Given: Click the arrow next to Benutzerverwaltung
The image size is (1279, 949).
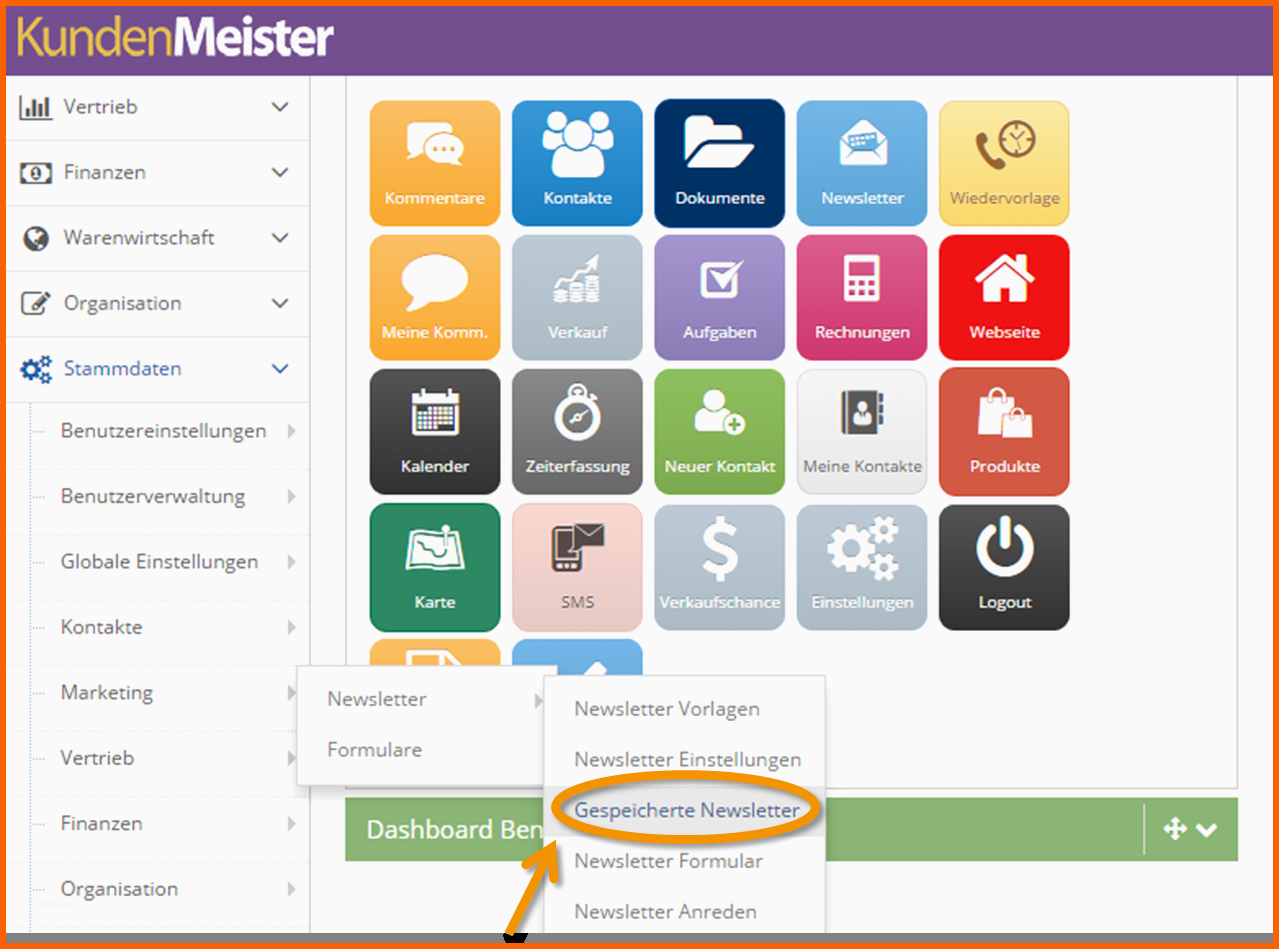Looking at the screenshot, I should click(291, 496).
